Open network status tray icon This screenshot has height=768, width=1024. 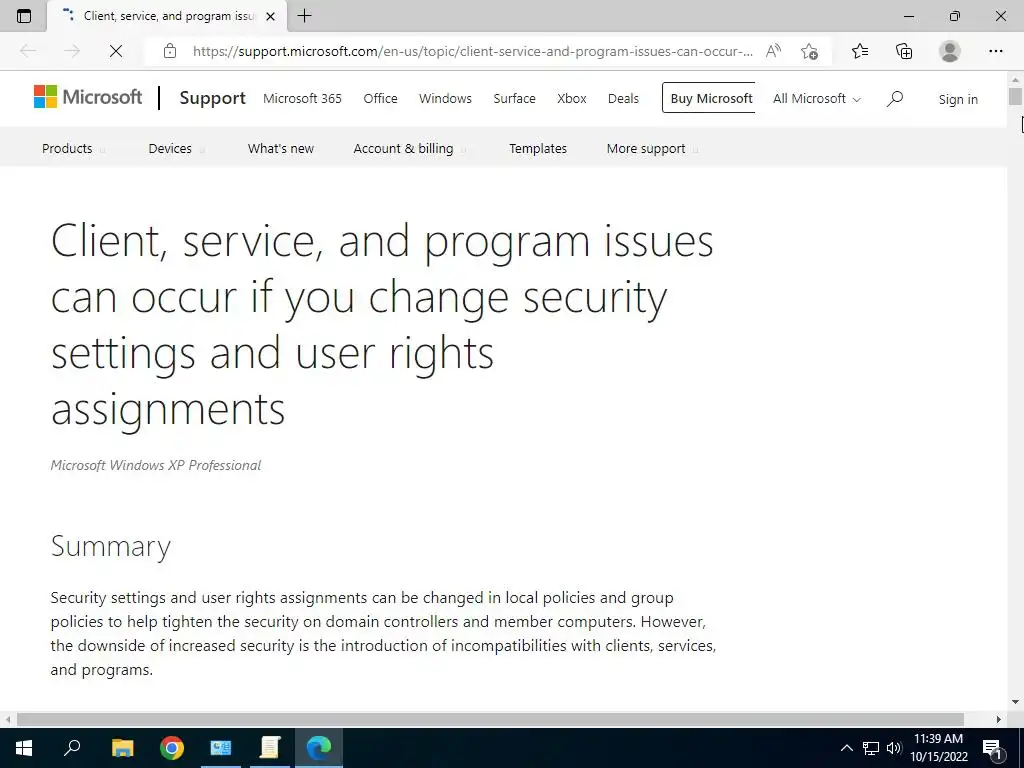click(871, 748)
